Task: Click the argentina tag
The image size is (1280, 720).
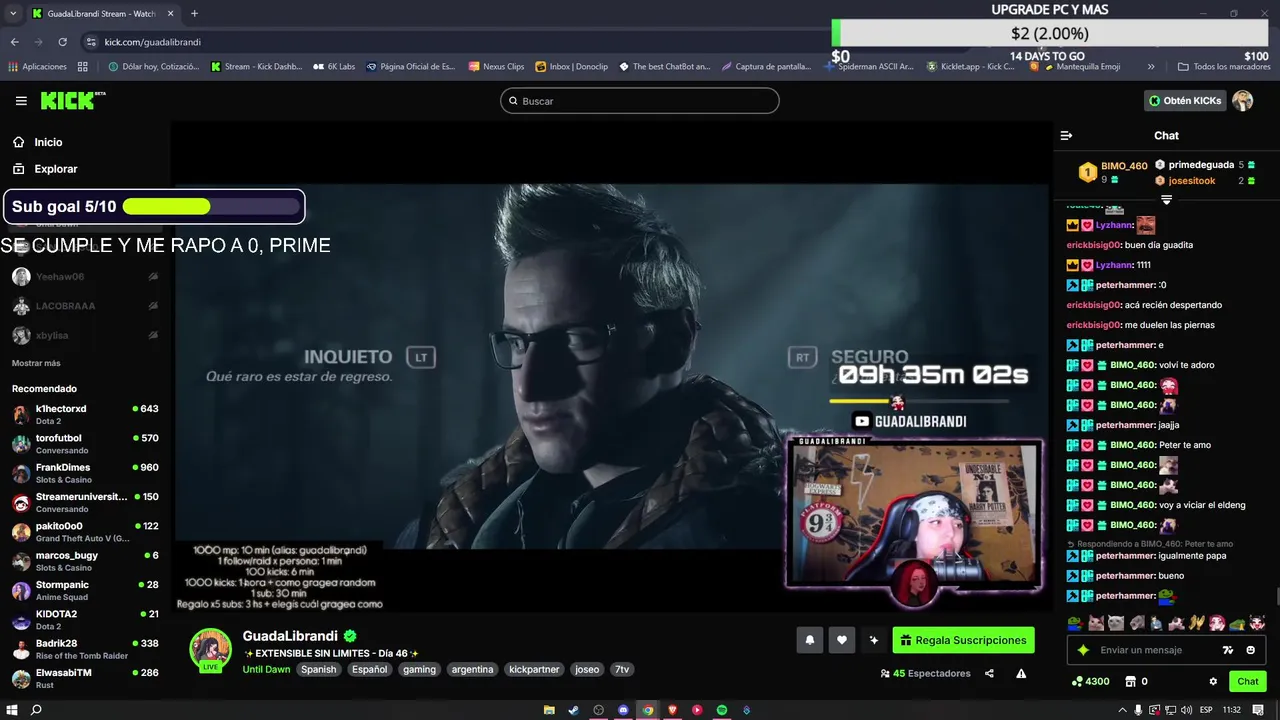Action: pos(472,669)
